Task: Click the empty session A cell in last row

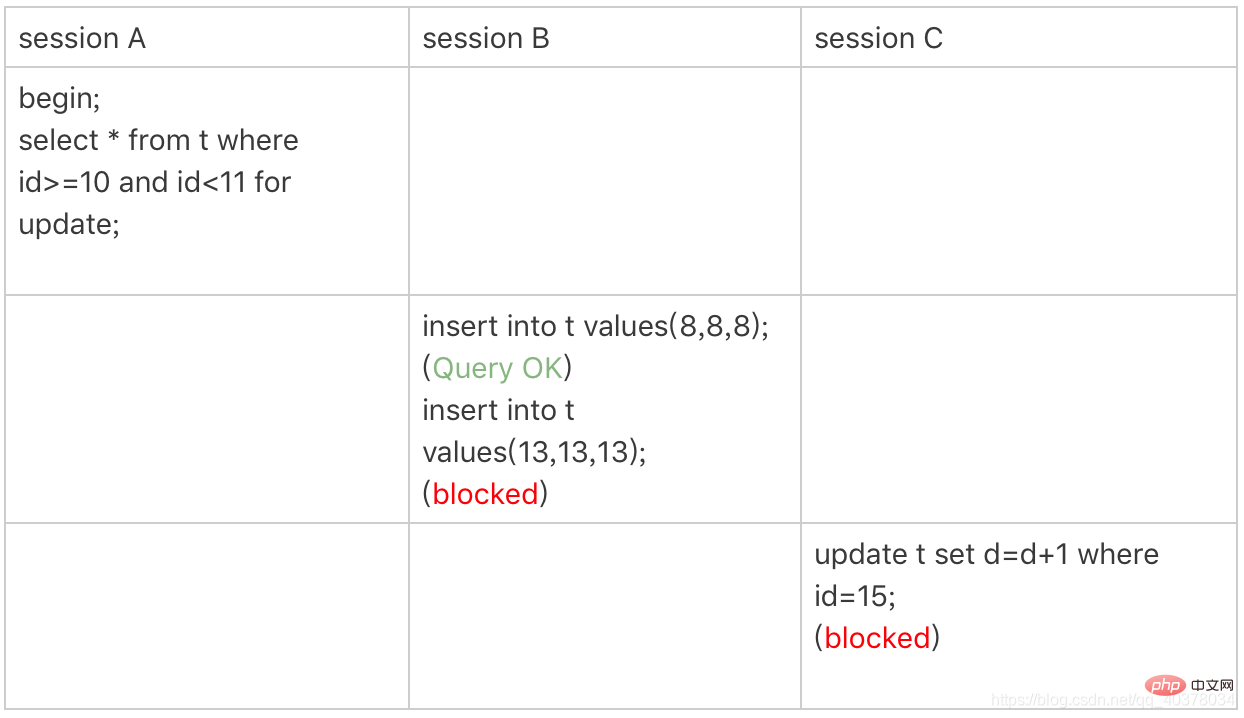Action: click(x=207, y=615)
